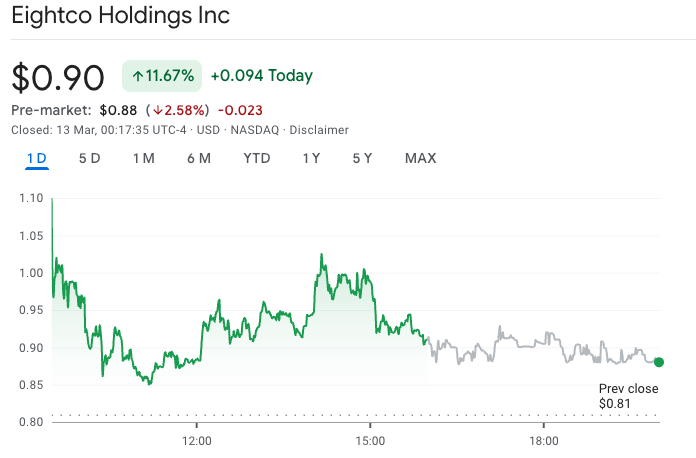Click the green end-of-line dot marker
Viewport: 696px width, 458px height.
[x=659, y=362]
